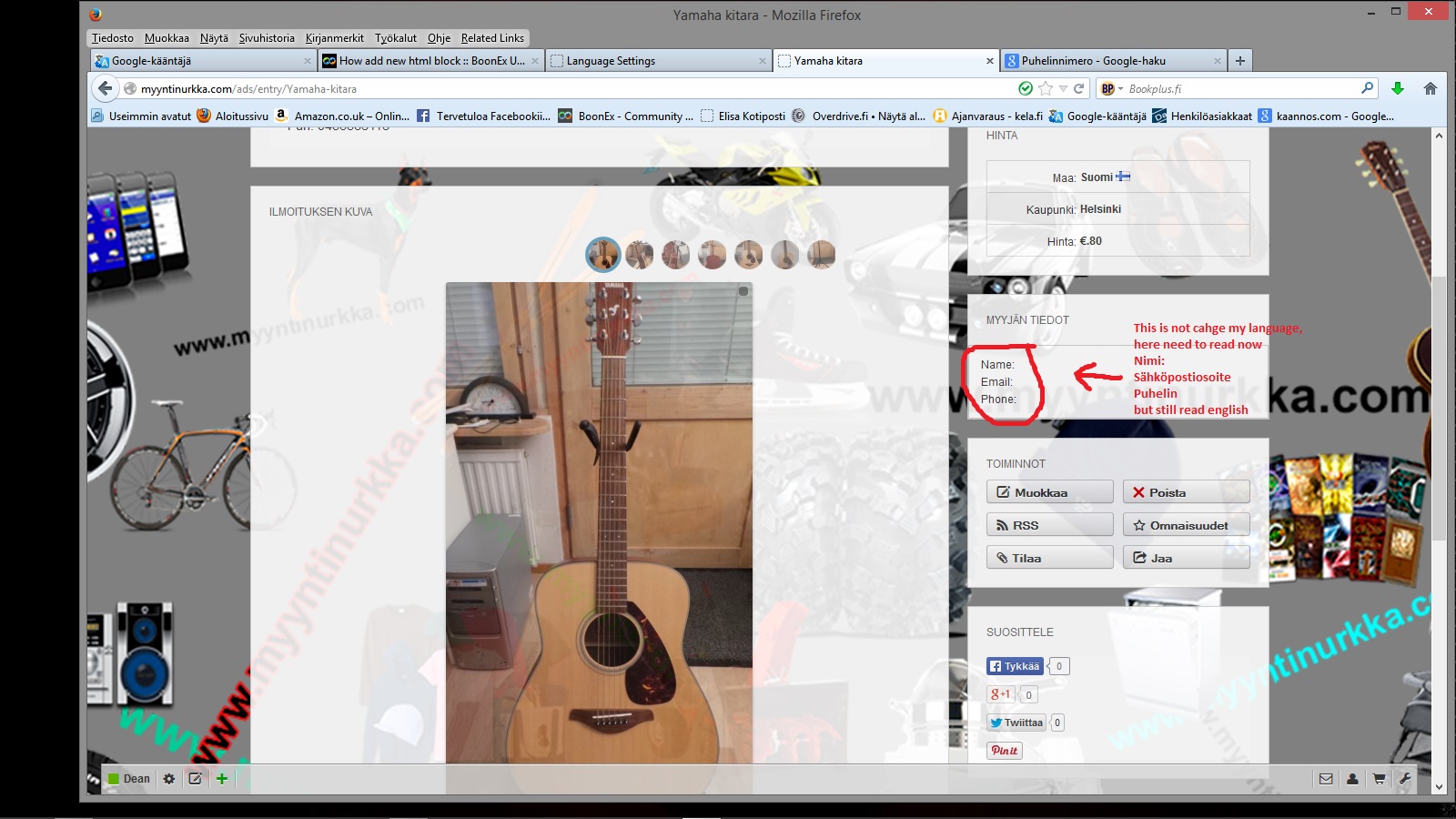Reload the page with the refresh icon
1456x819 pixels.
coord(1079,88)
